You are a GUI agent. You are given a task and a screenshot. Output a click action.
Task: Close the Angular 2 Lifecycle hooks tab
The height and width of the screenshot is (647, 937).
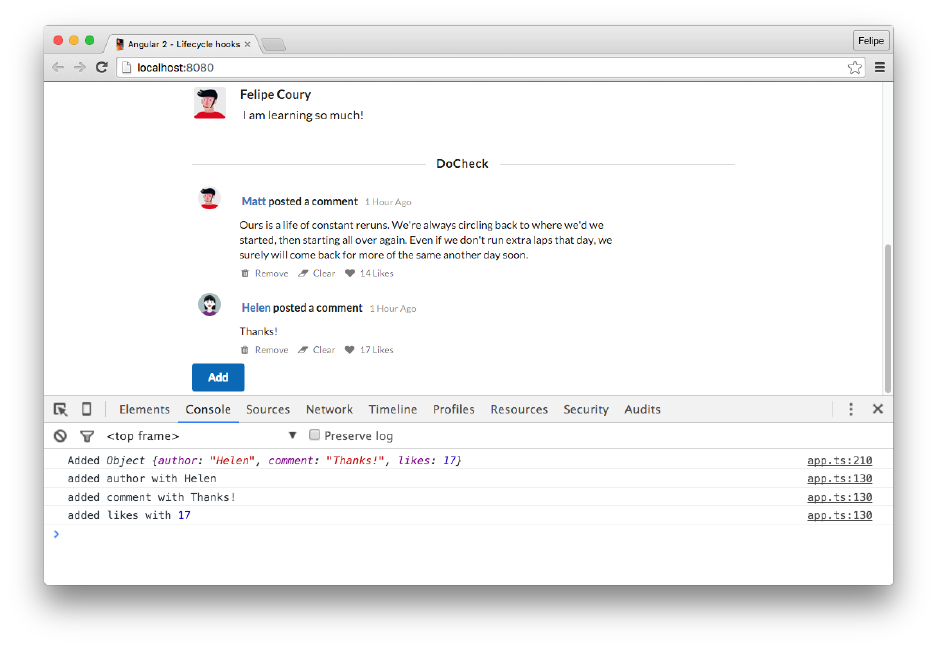[247, 44]
